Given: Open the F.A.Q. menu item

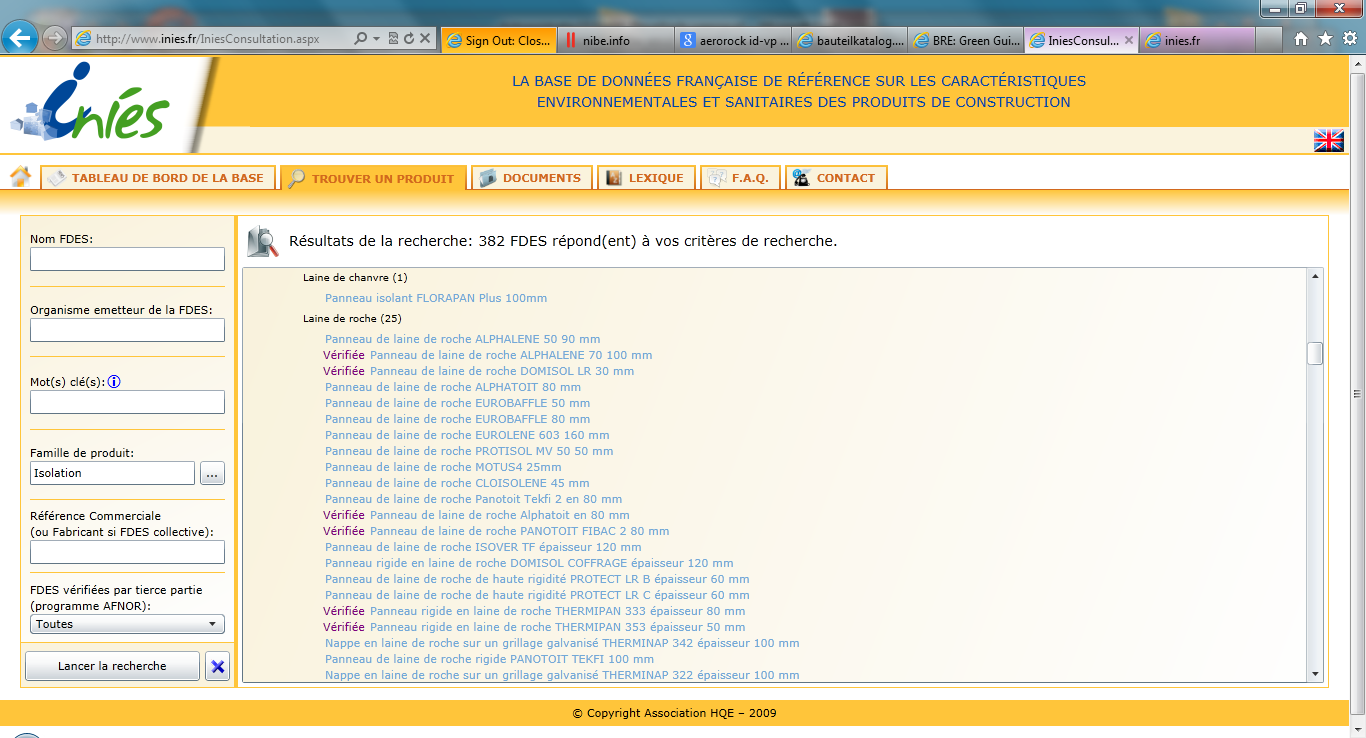Looking at the screenshot, I should 740,178.
